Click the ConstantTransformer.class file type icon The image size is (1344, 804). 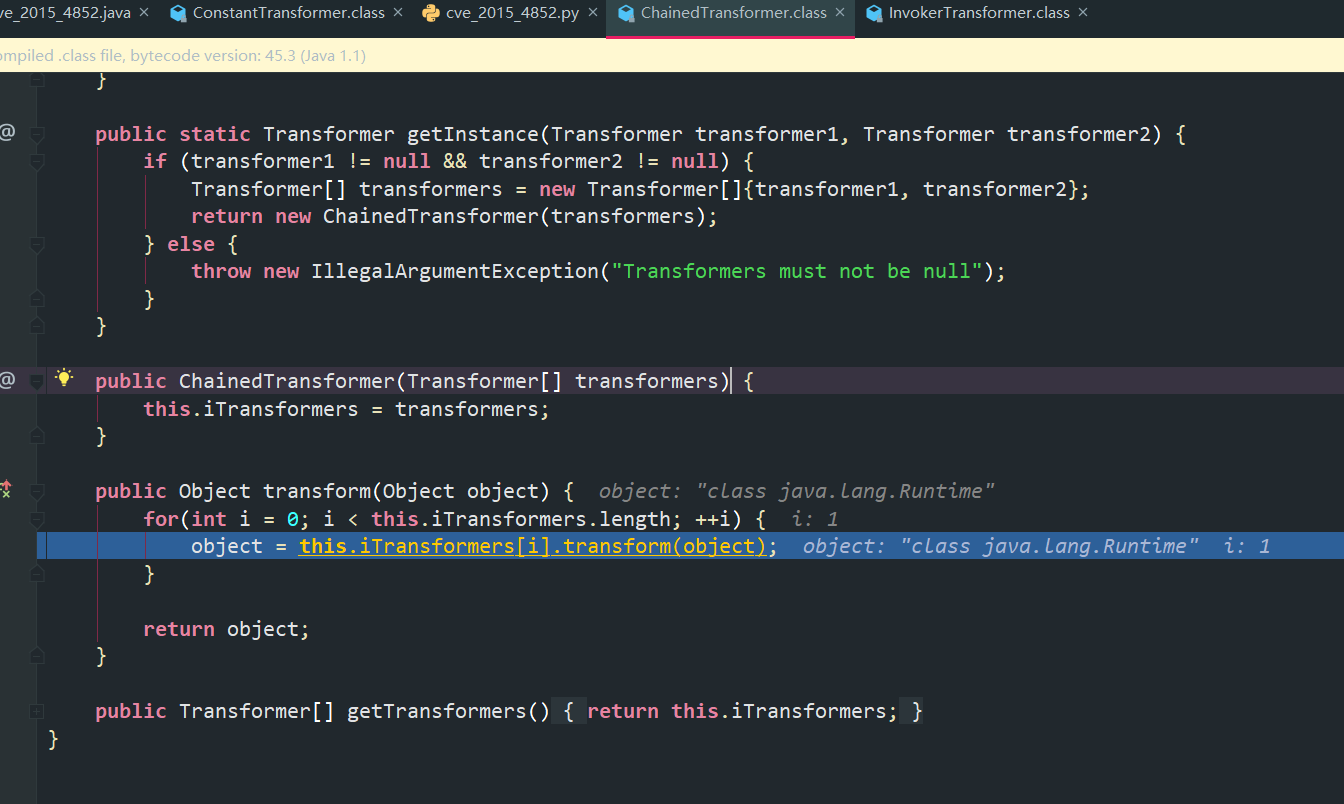tap(179, 13)
